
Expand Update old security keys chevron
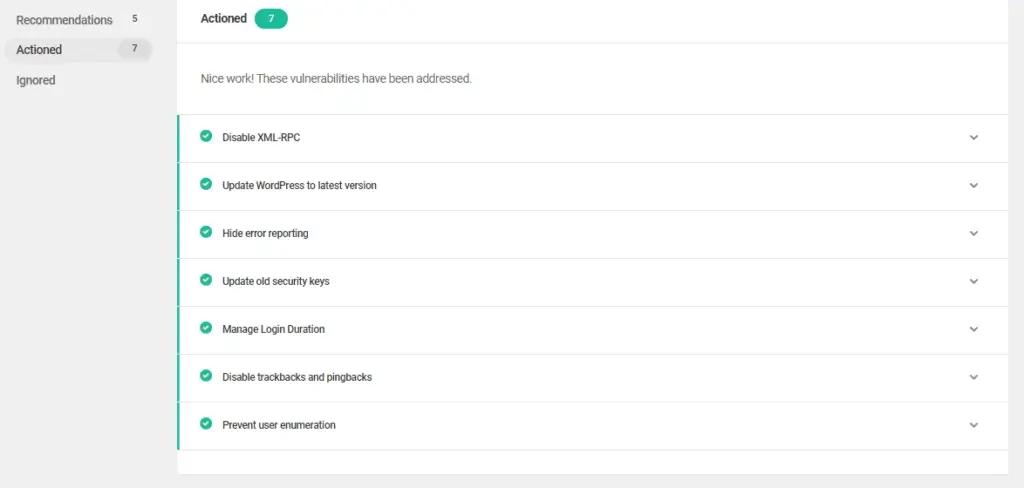click(974, 282)
